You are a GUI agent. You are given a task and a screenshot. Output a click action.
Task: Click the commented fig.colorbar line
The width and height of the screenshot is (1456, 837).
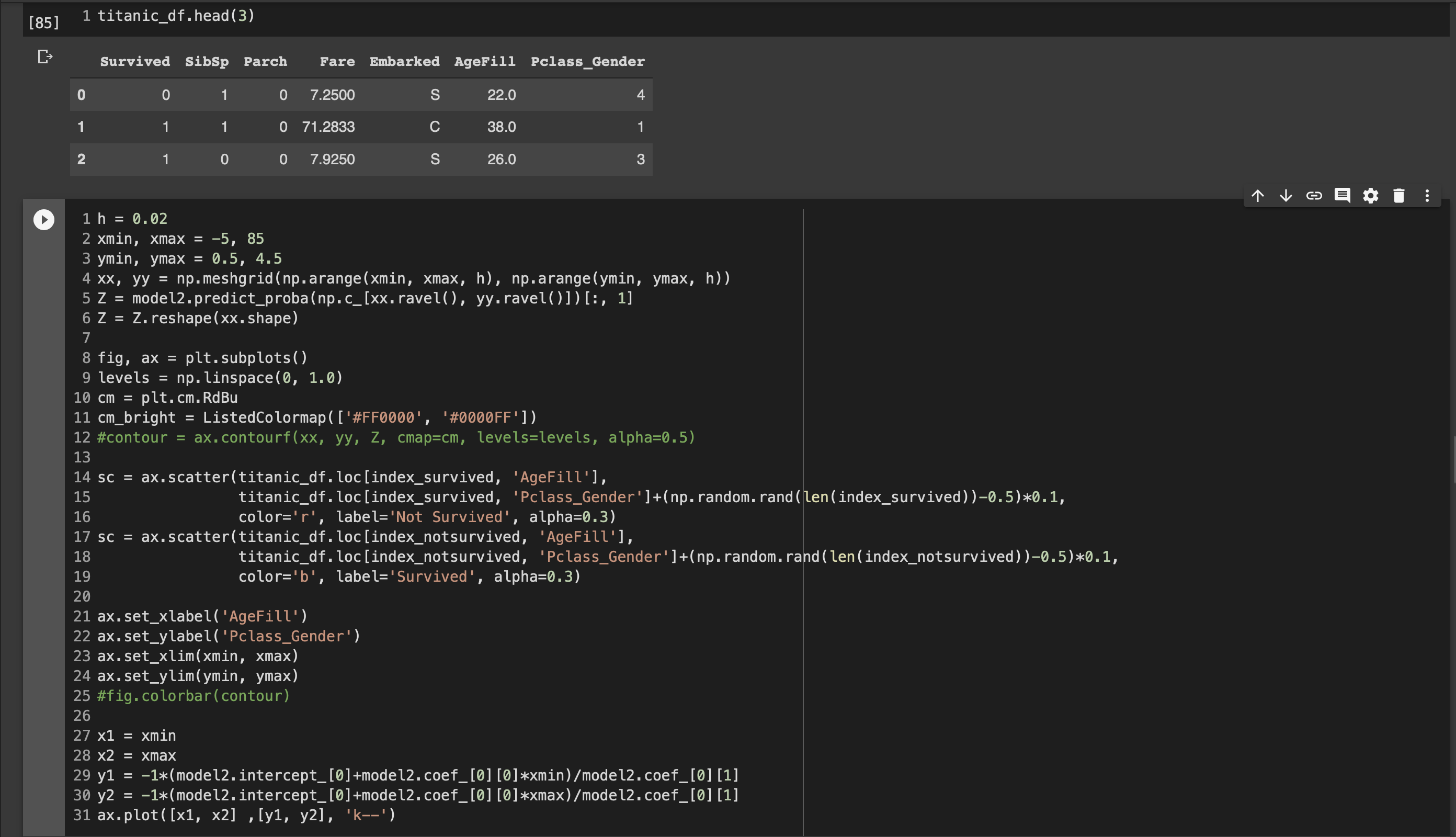coord(194,696)
